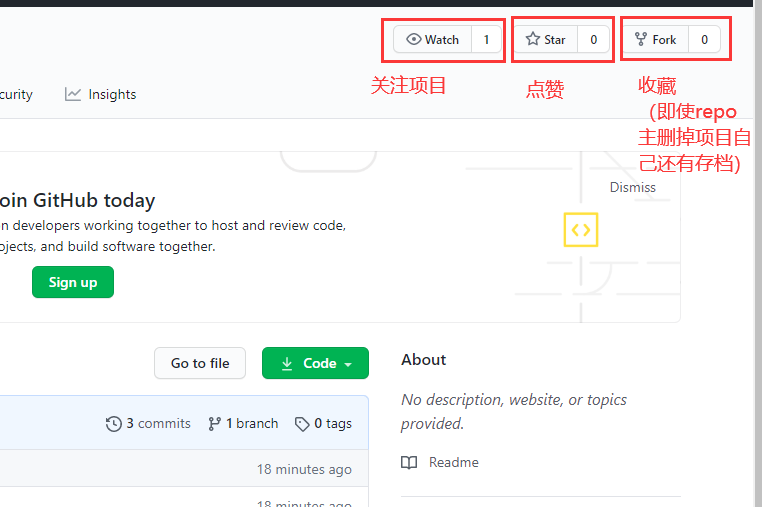Viewport: 762px width, 507px height.
Task: View the 3 commits history
Action: 148,424
